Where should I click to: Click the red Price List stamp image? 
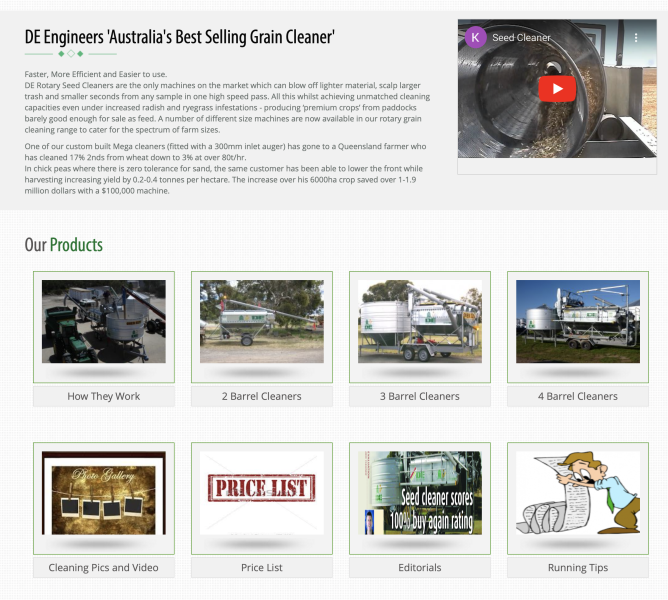click(262, 490)
